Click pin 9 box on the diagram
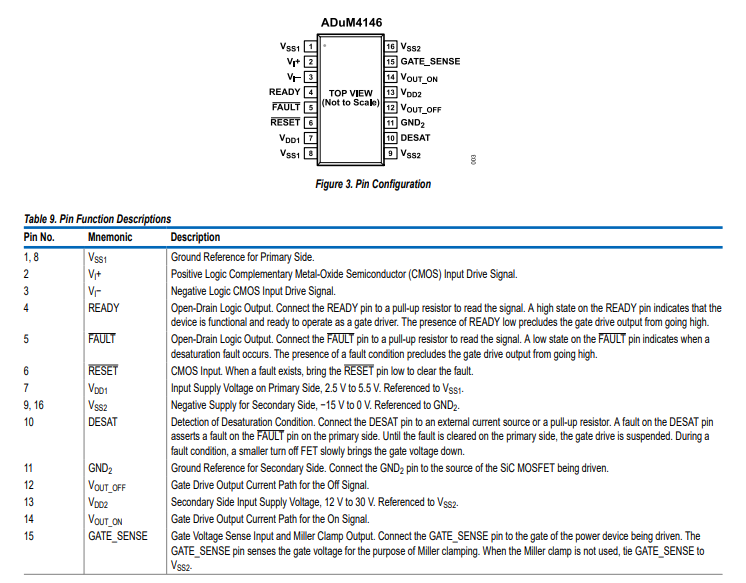This screenshot has width=746, height=583. (x=391, y=153)
